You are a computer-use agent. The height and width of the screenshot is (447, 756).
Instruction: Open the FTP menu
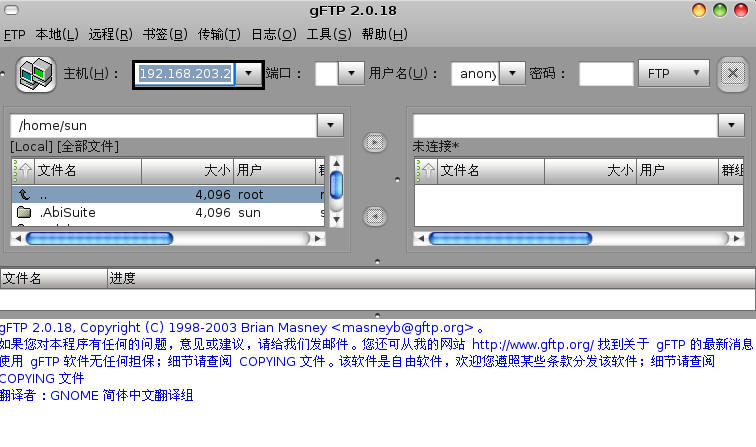tap(14, 35)
